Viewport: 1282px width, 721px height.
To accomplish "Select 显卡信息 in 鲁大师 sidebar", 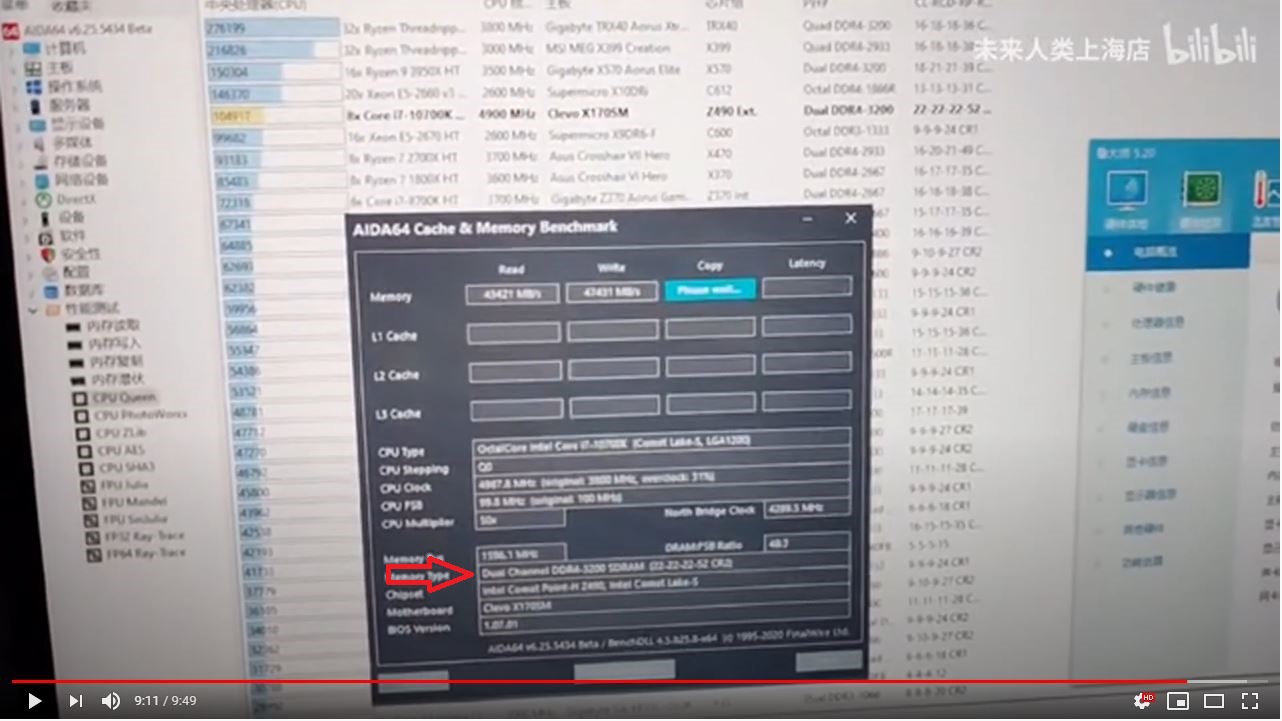I will (1148, 461).
